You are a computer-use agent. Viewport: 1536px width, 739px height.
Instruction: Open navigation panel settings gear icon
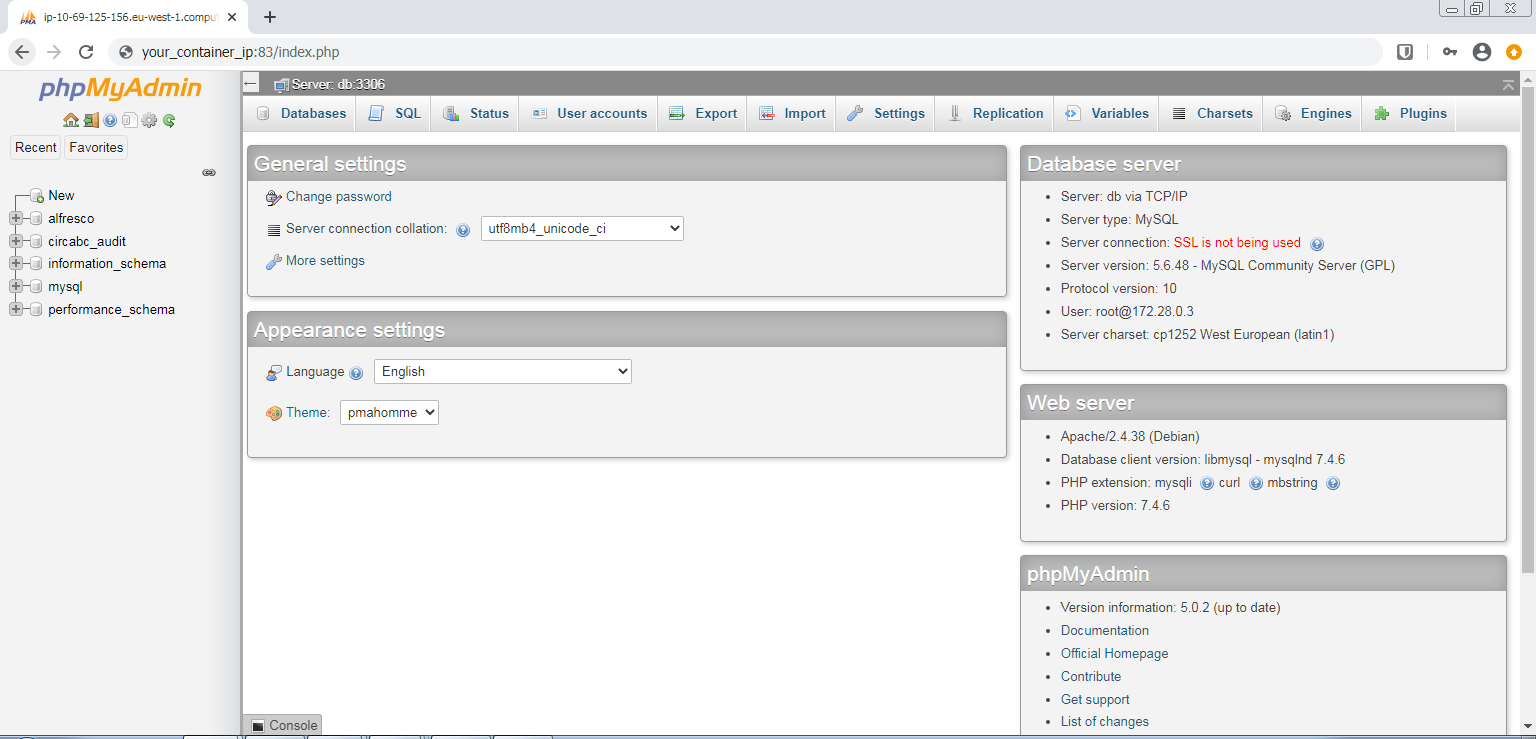pos(149,120)
